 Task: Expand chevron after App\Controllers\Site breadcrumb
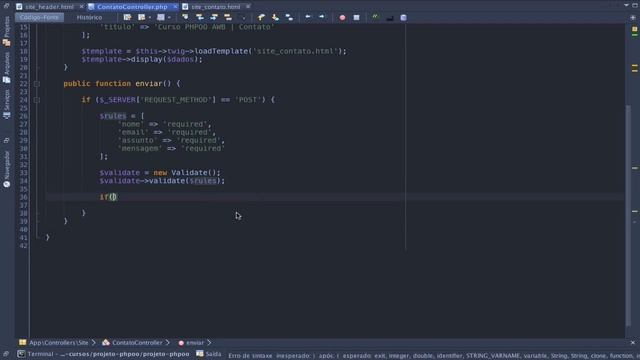coord(94,343)
